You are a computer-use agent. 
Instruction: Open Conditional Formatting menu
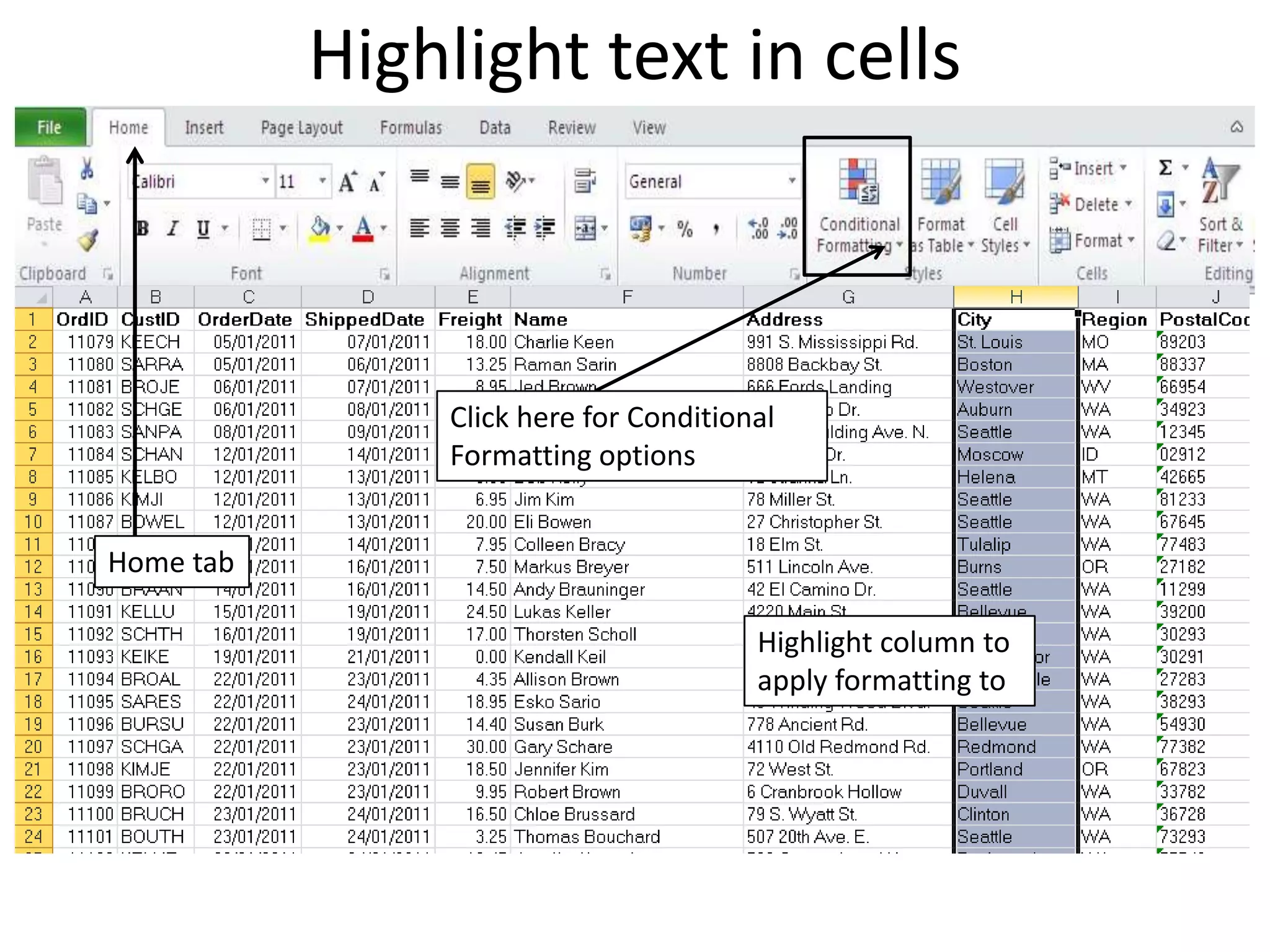click(x=859, y=206)
